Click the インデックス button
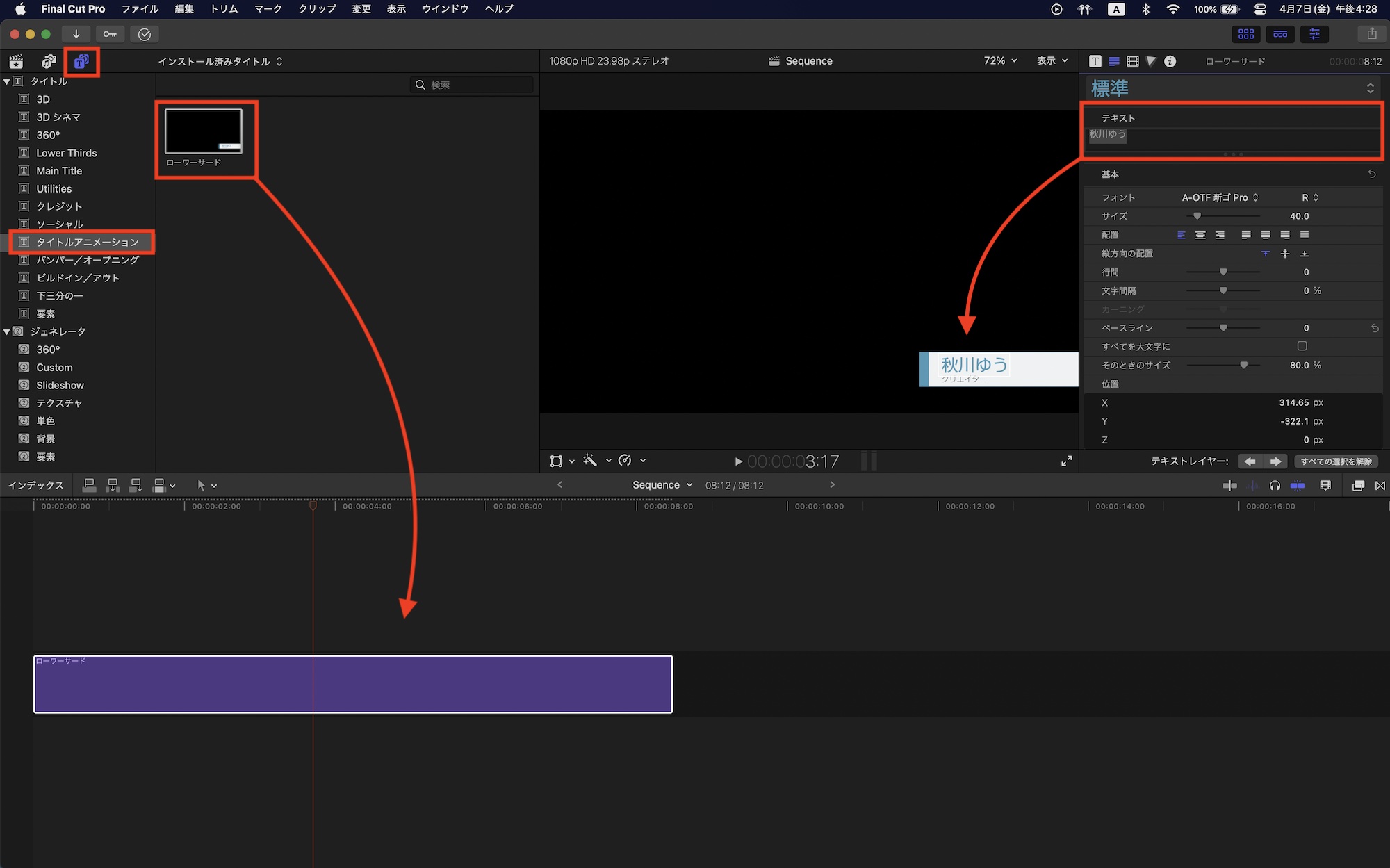 [x=36, y=485]
